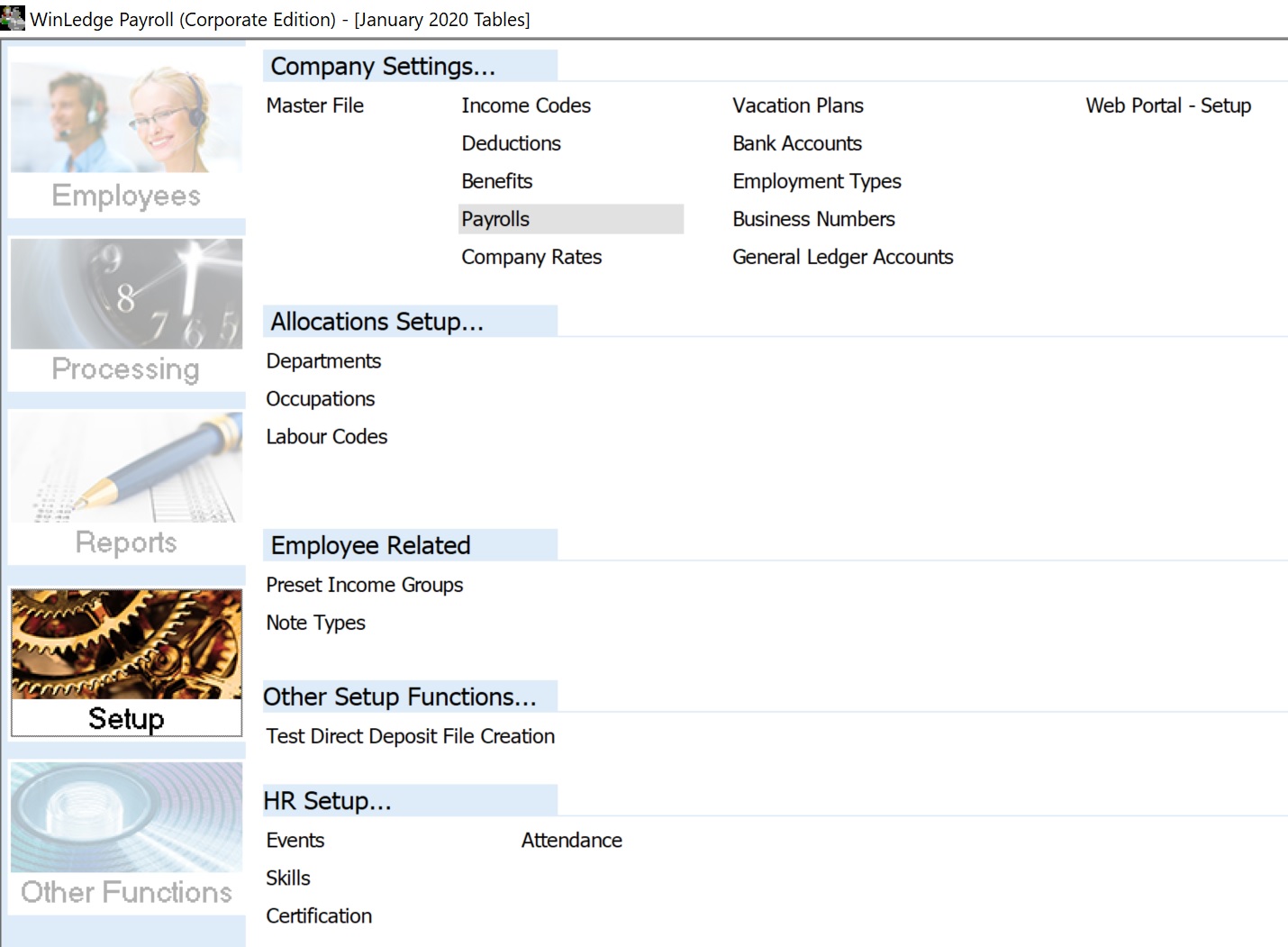This screenshot has height=947, width=1288.
Task: Open Attendance under HR Setup
Action: [572, 841]
